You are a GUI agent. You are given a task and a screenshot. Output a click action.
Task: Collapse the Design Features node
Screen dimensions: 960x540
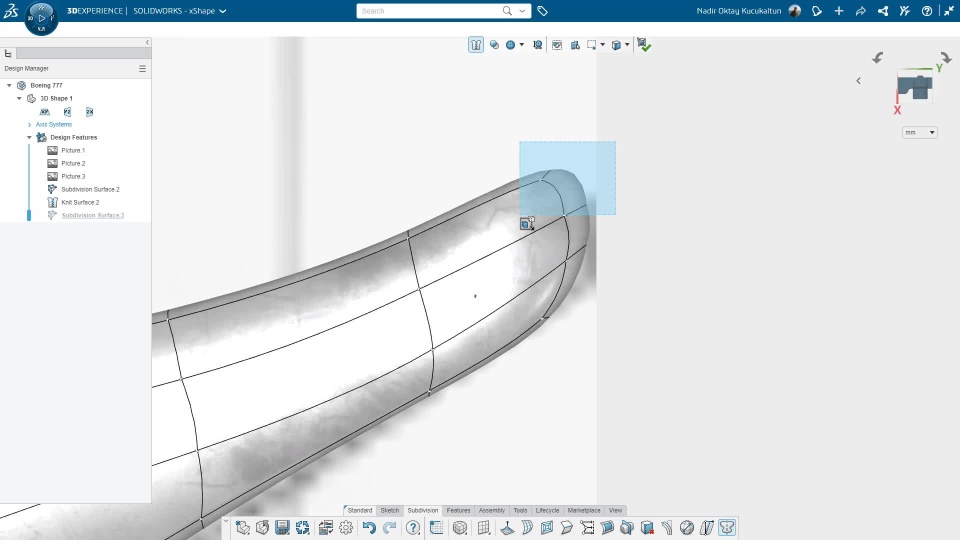29,137
